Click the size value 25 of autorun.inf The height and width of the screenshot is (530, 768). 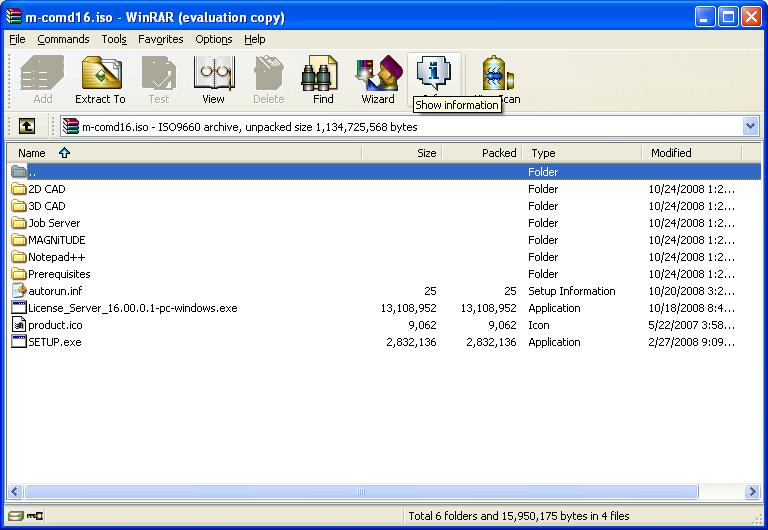coord(430,291)
